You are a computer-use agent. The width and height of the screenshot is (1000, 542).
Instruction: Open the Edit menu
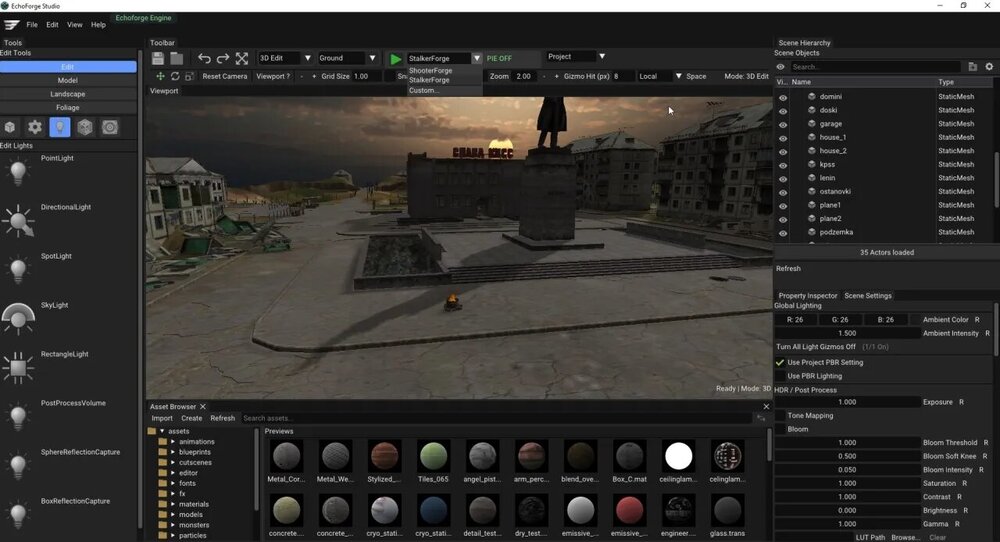(x=52, y=25)
